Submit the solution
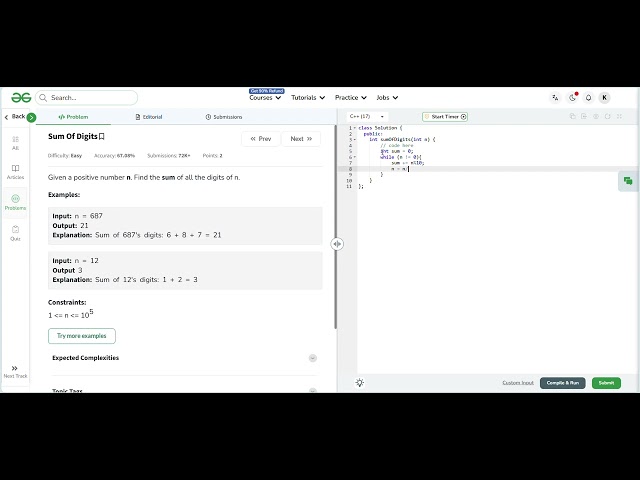 tap(606, 383)
